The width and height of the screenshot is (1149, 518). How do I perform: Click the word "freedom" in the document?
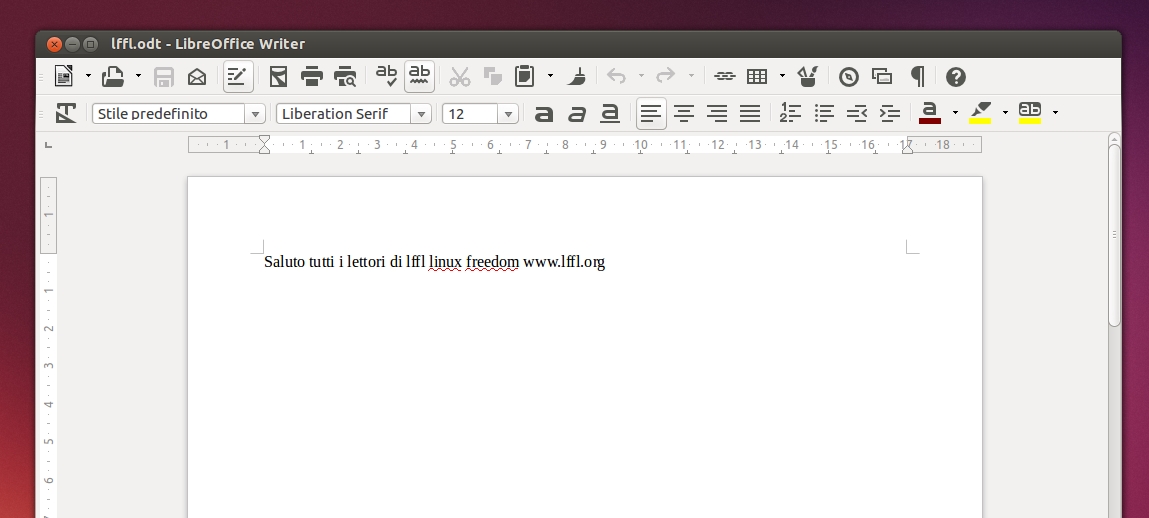pos(492,262)
